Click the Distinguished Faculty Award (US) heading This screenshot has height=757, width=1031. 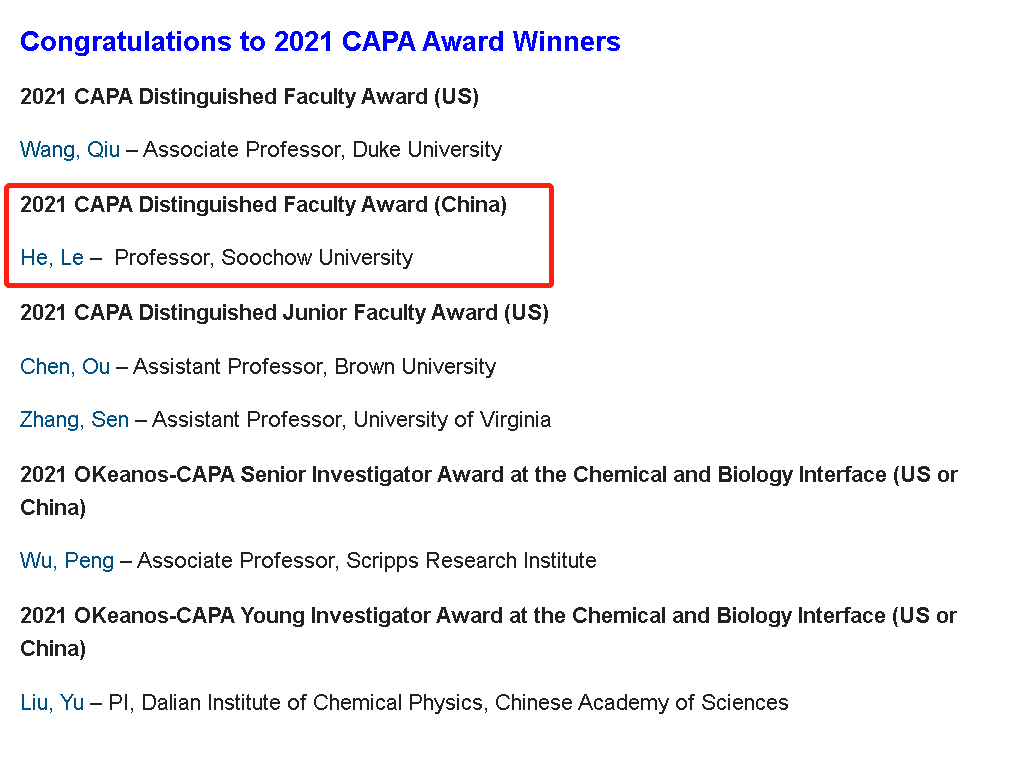pos(249,97)
